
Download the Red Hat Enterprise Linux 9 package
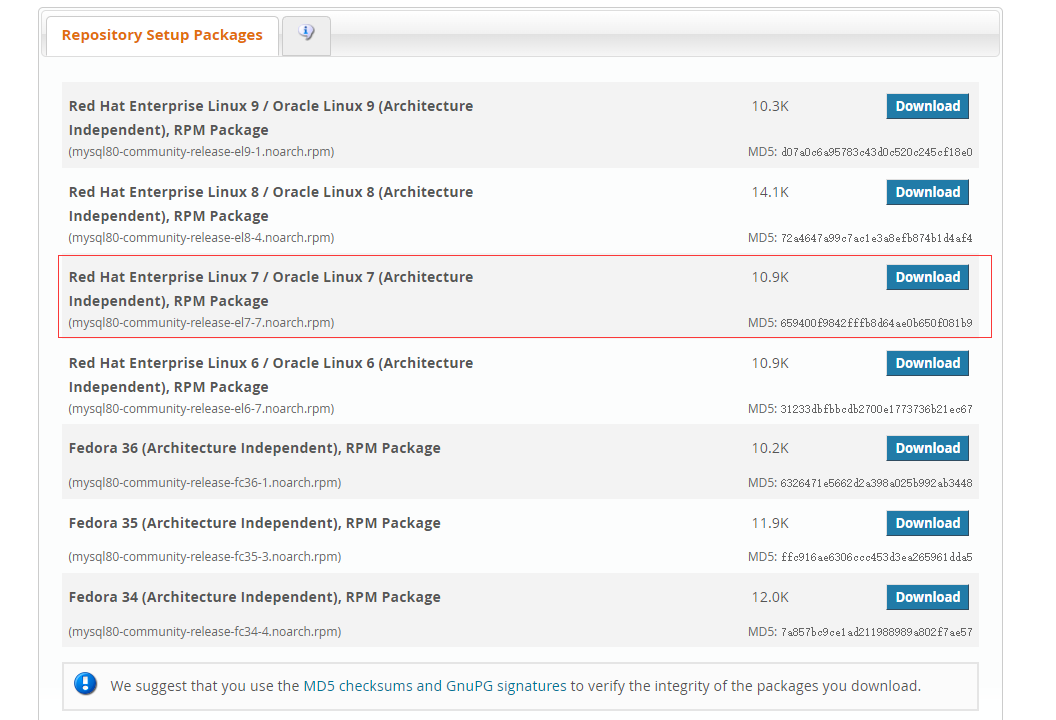927,106
